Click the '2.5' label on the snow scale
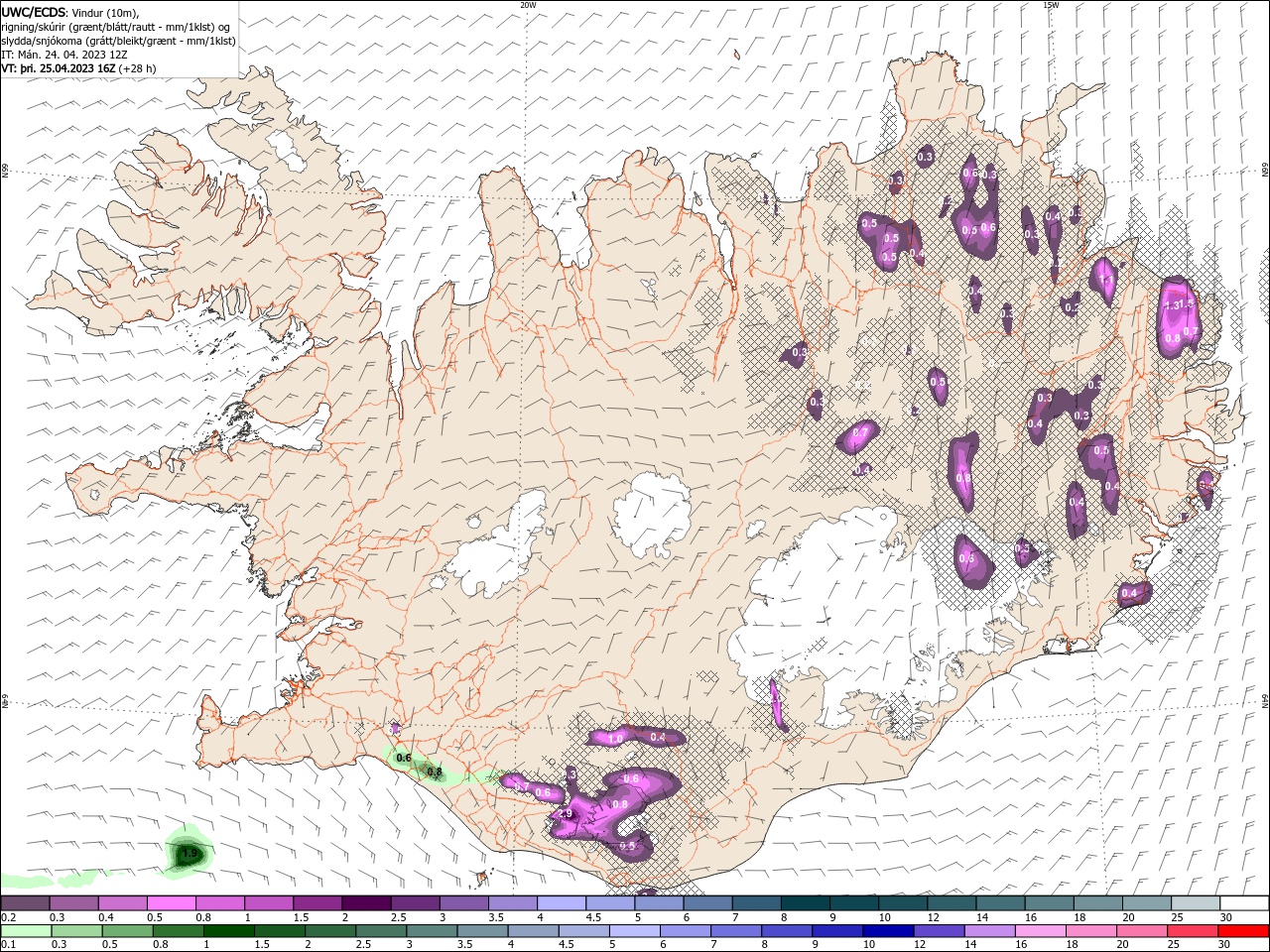Image resolution: width=1270 pixels, height=952 pixels. pos(399,917)
